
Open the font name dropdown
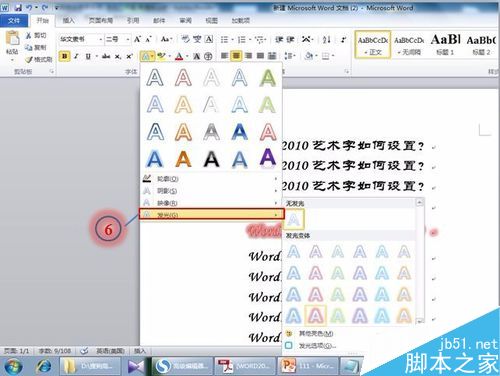tap(100, 39)
